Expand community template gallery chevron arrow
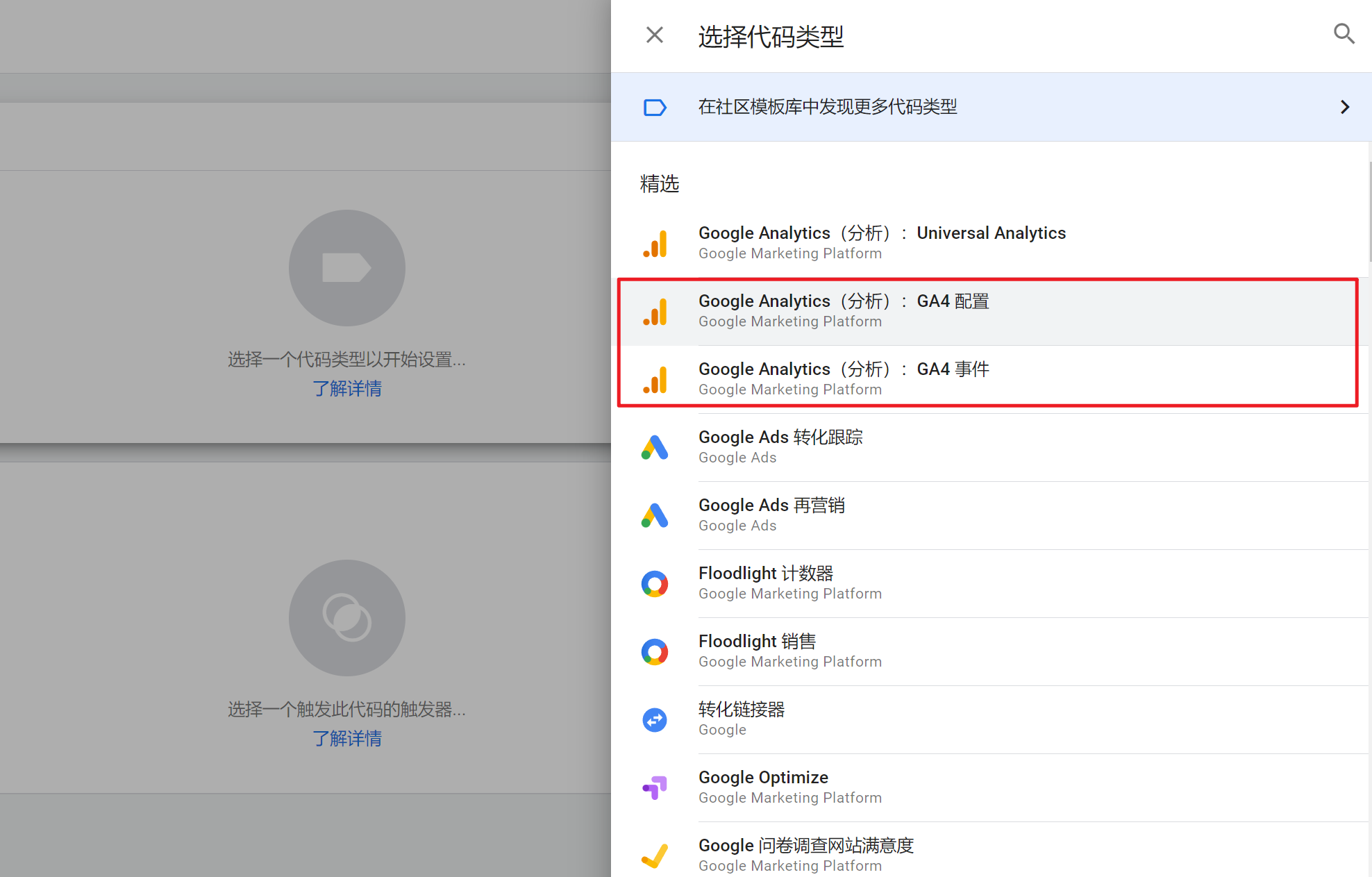 click(1344, 107)
